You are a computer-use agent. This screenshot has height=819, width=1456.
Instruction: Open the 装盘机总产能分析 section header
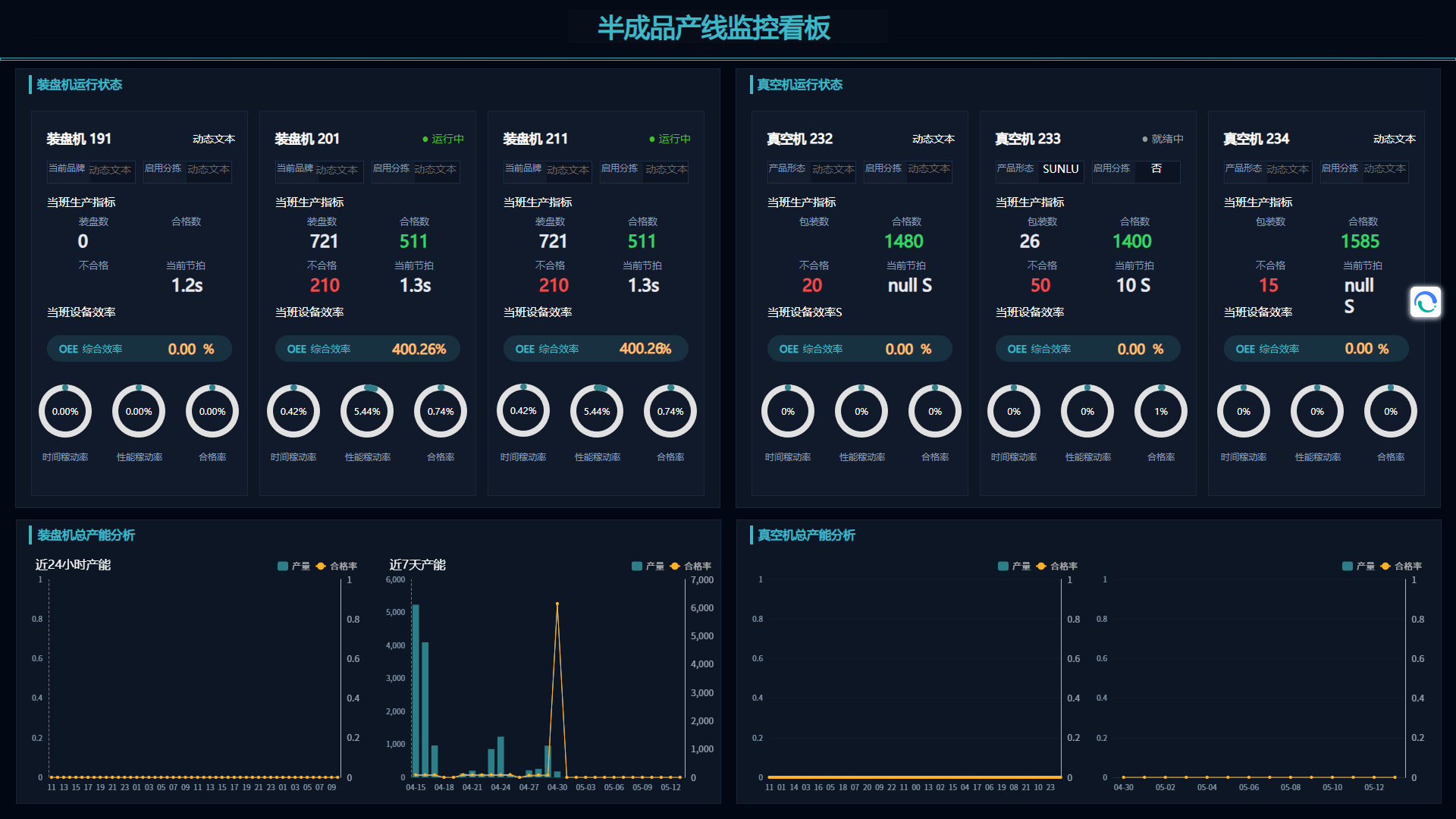pyautogui.click(x=86, y=535)
